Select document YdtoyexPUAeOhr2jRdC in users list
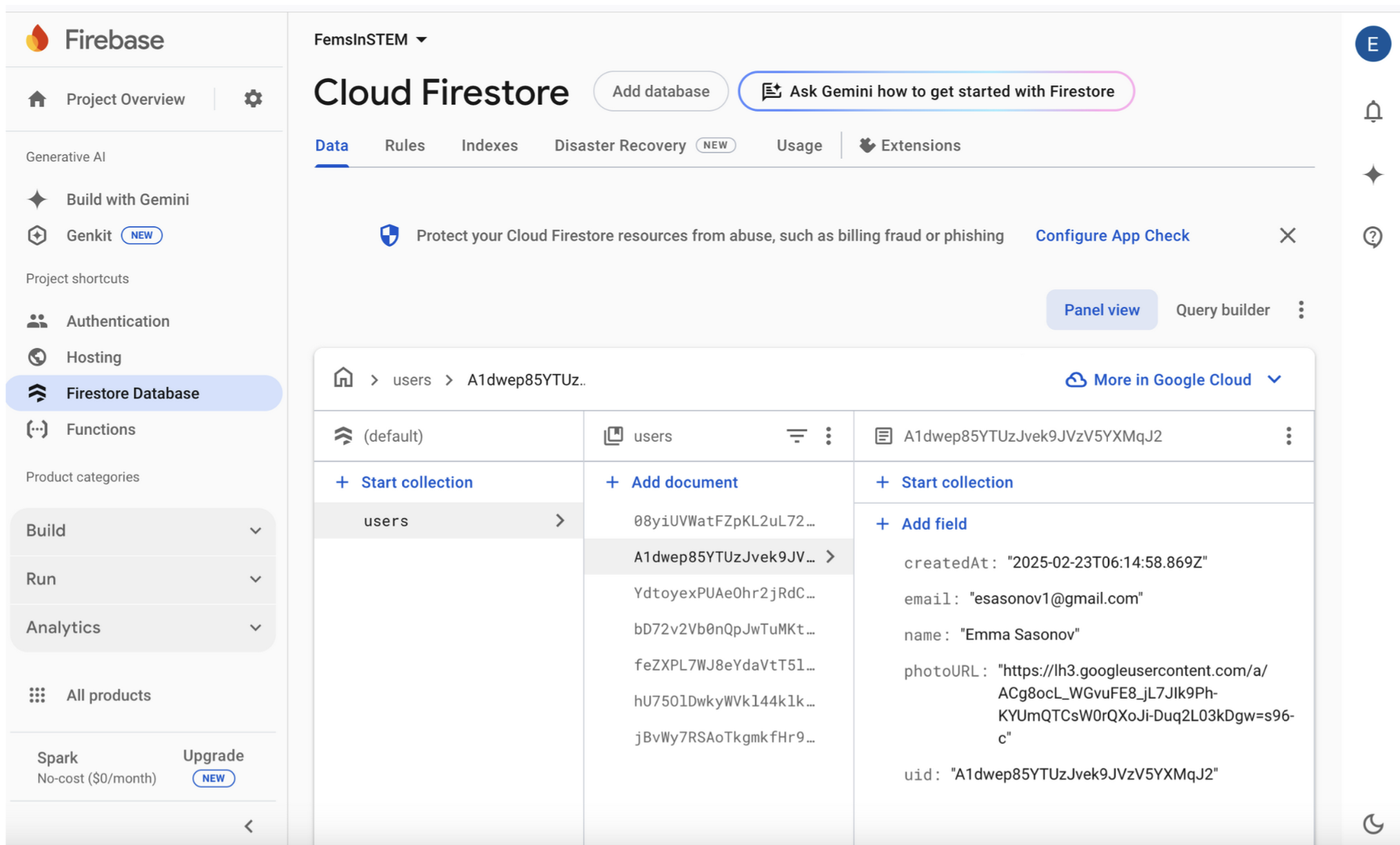Screen dimensions: 1400x845 pyautogui.click(x=723, y=593)
